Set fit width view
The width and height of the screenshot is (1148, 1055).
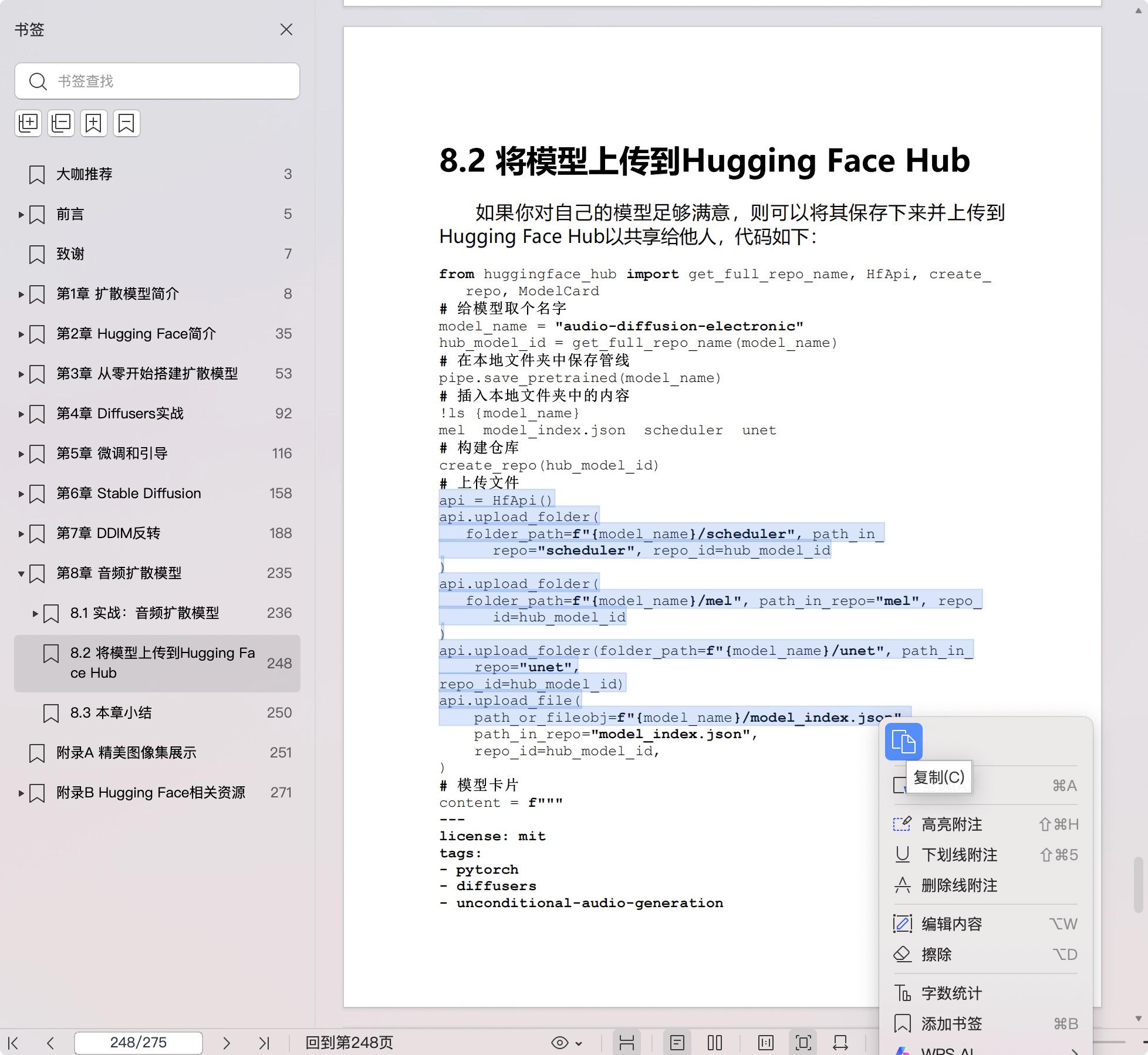(x=840, y=1043)
